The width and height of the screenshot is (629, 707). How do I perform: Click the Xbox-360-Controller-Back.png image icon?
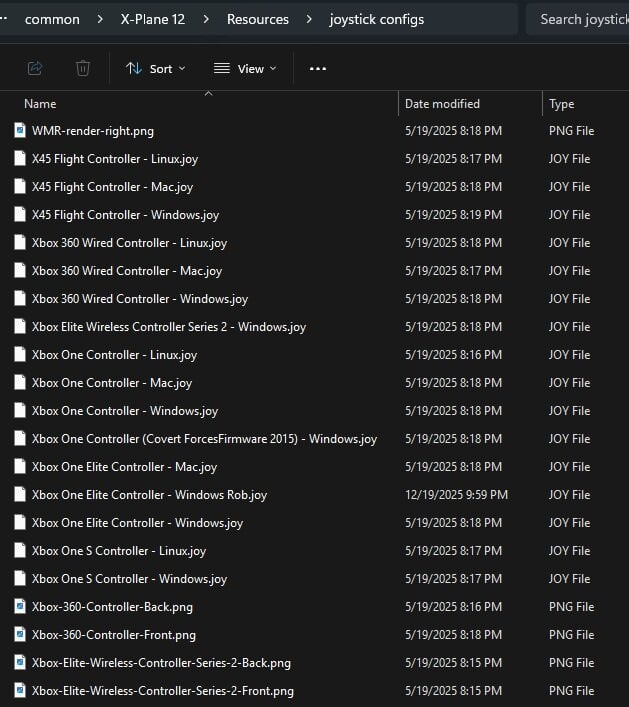pyautogui.click(x=20, y=606)
